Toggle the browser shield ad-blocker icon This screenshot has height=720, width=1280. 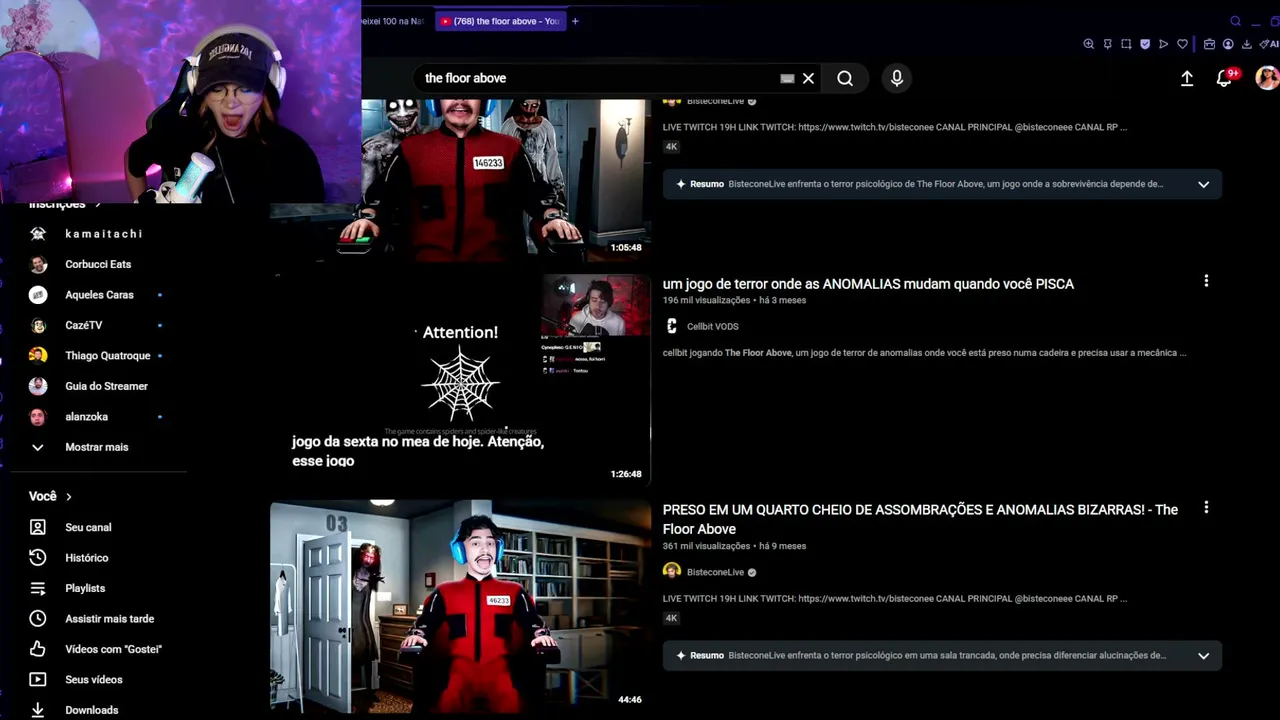(x=1145, y=44)
